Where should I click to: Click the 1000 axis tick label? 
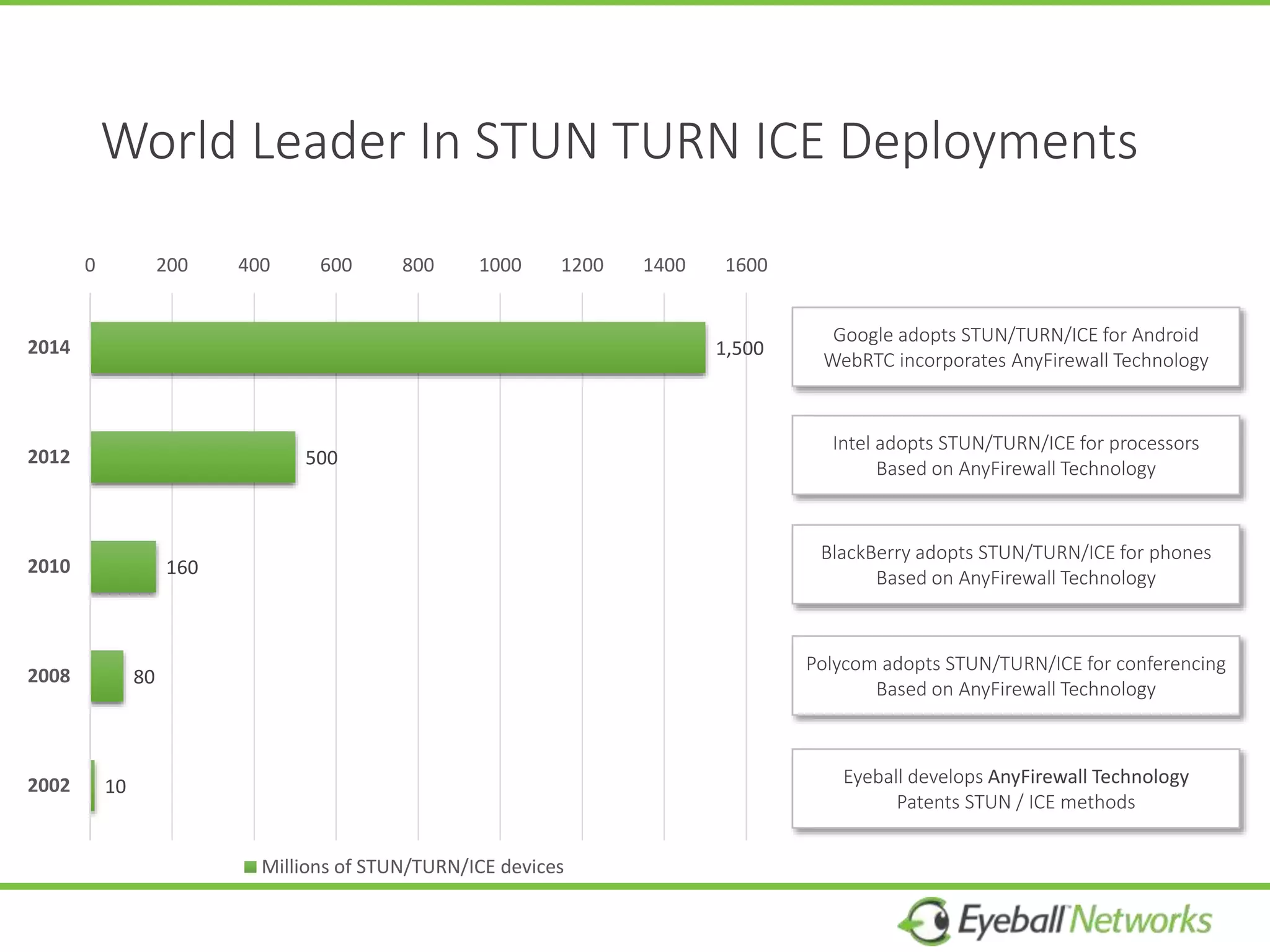click(500, 265)
